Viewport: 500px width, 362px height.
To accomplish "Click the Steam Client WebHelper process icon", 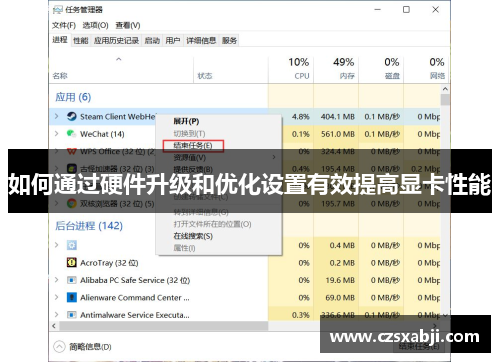I will point(71,116).
